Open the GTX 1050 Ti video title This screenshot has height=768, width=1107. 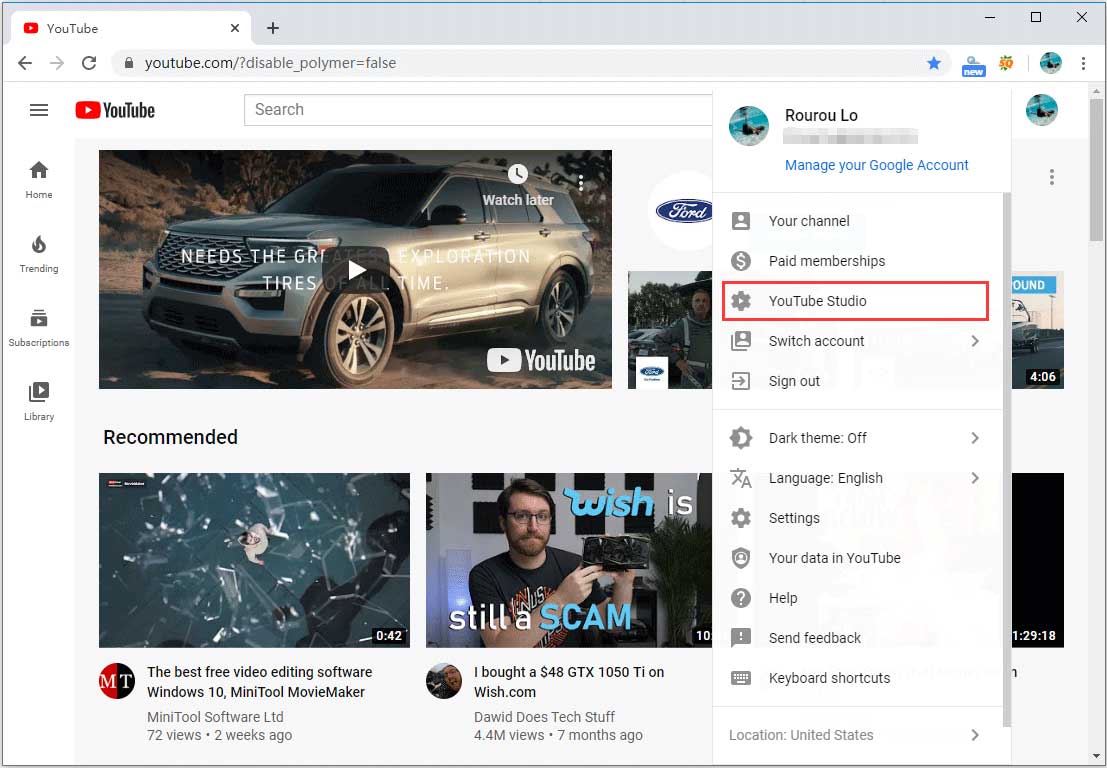pyautogui.click(x=569, y=682)
